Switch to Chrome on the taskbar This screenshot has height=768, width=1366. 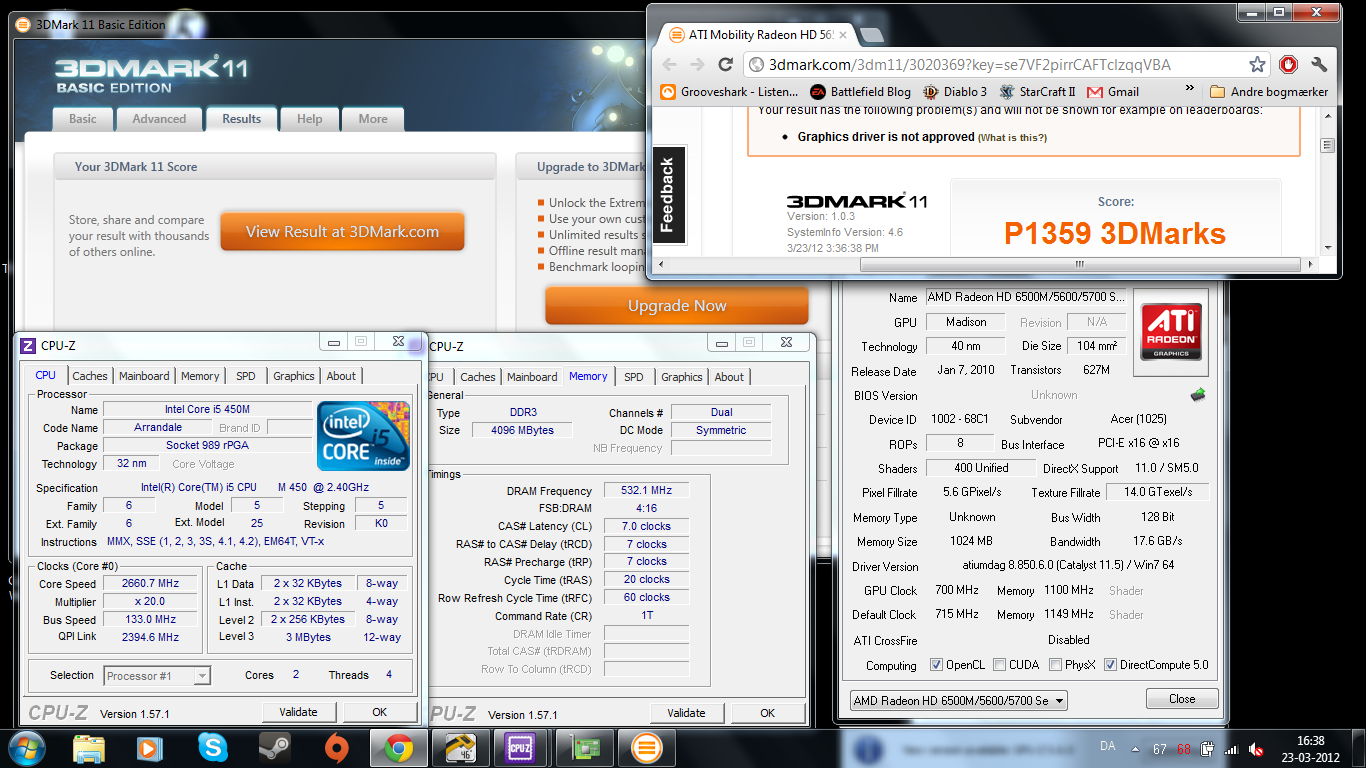[x=398, y=748]
